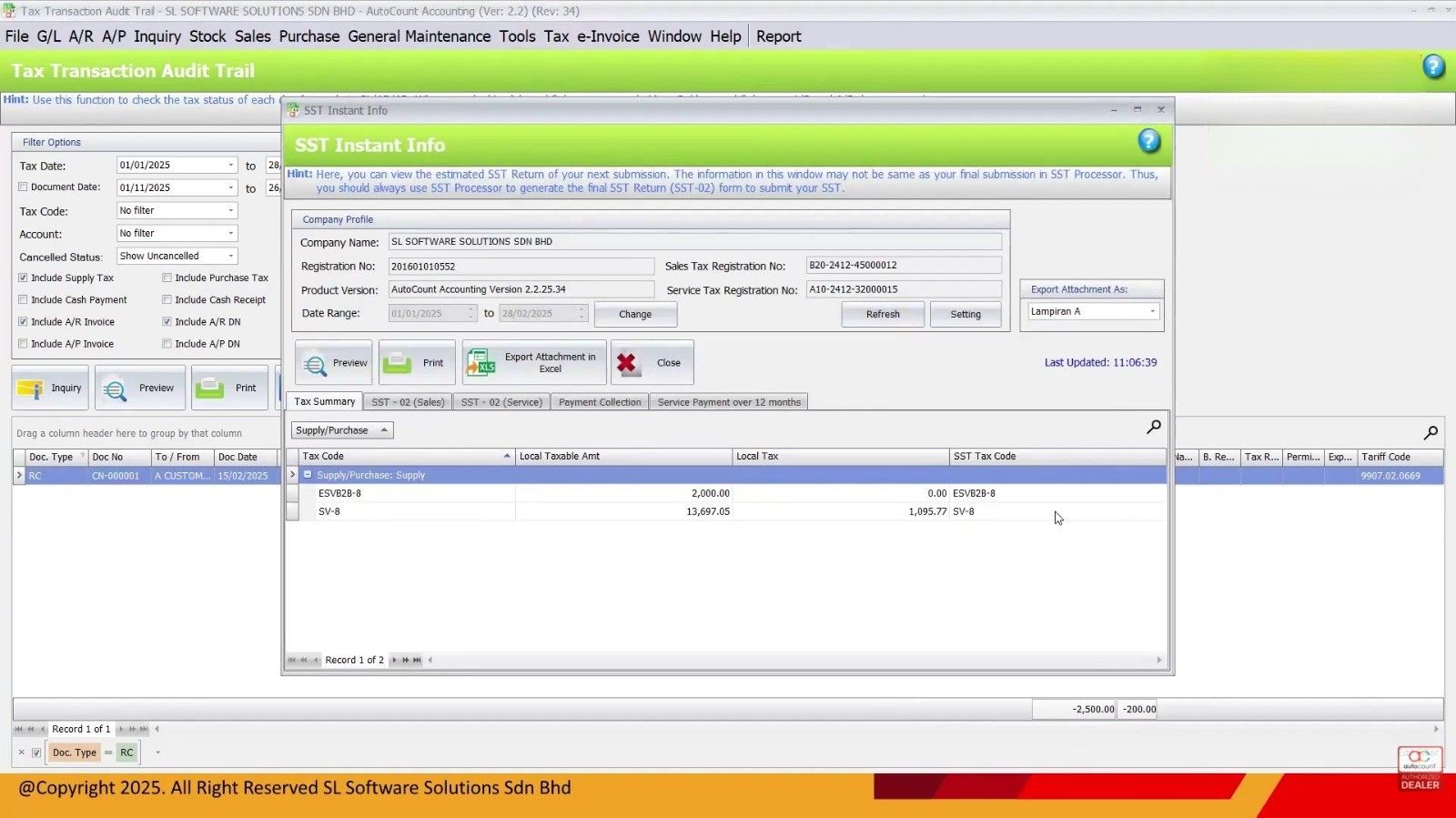The width and height of the screenshot is (1456, 818).
Task: Open SST Instant Info help icon
Action: click(1149, 141)
